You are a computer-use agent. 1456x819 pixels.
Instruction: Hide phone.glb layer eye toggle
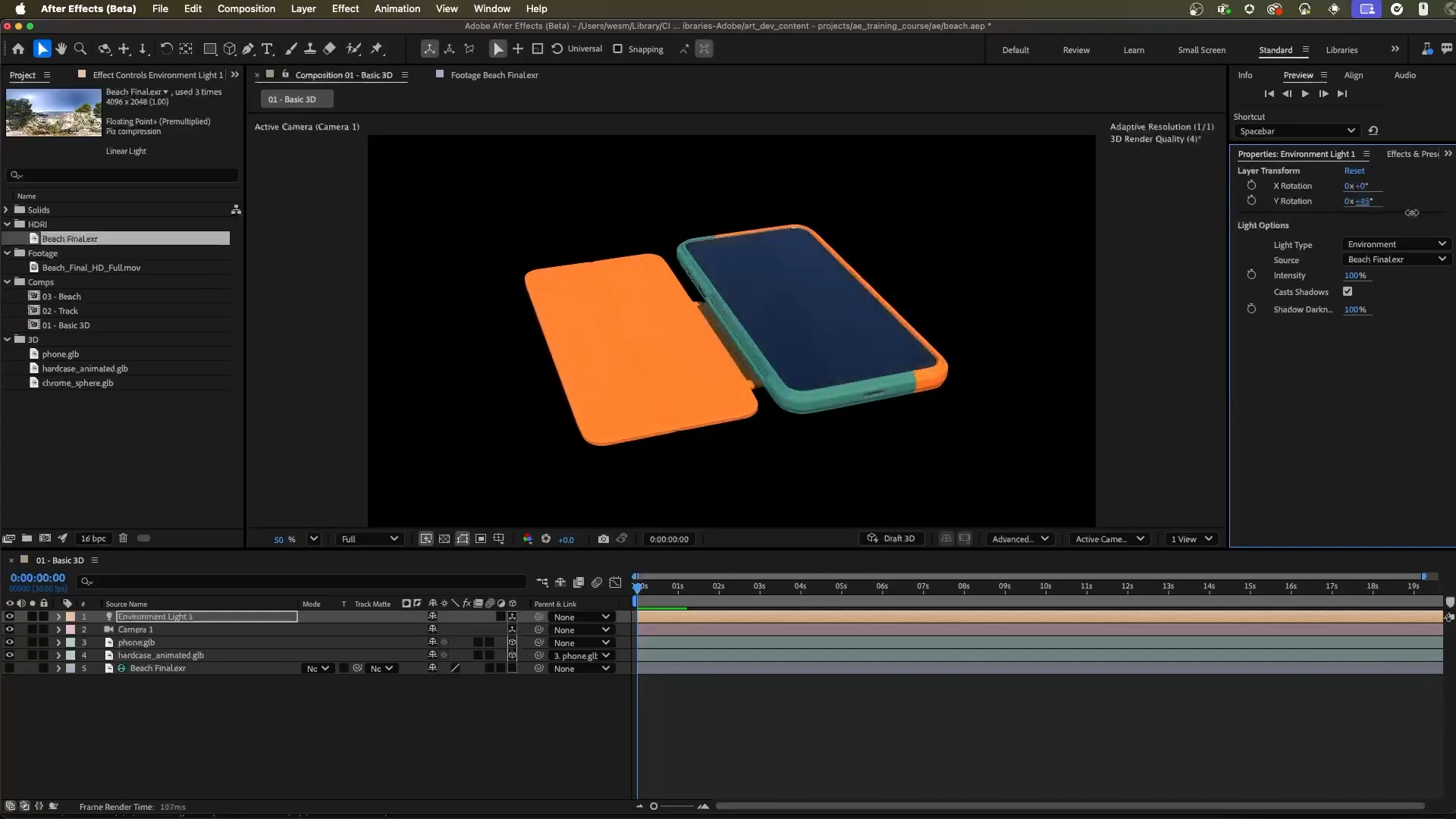click(x=10, y=642)
